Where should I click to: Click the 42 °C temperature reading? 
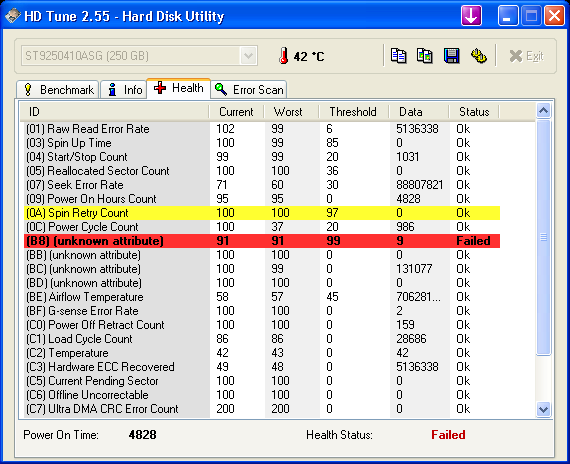tap(309, 56)
